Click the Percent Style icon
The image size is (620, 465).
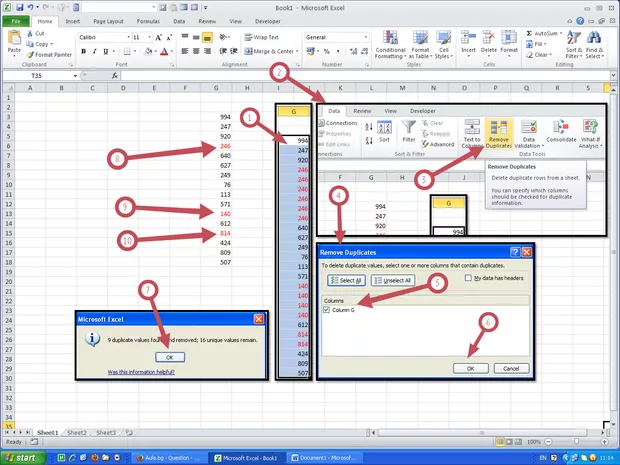point(327,51)
